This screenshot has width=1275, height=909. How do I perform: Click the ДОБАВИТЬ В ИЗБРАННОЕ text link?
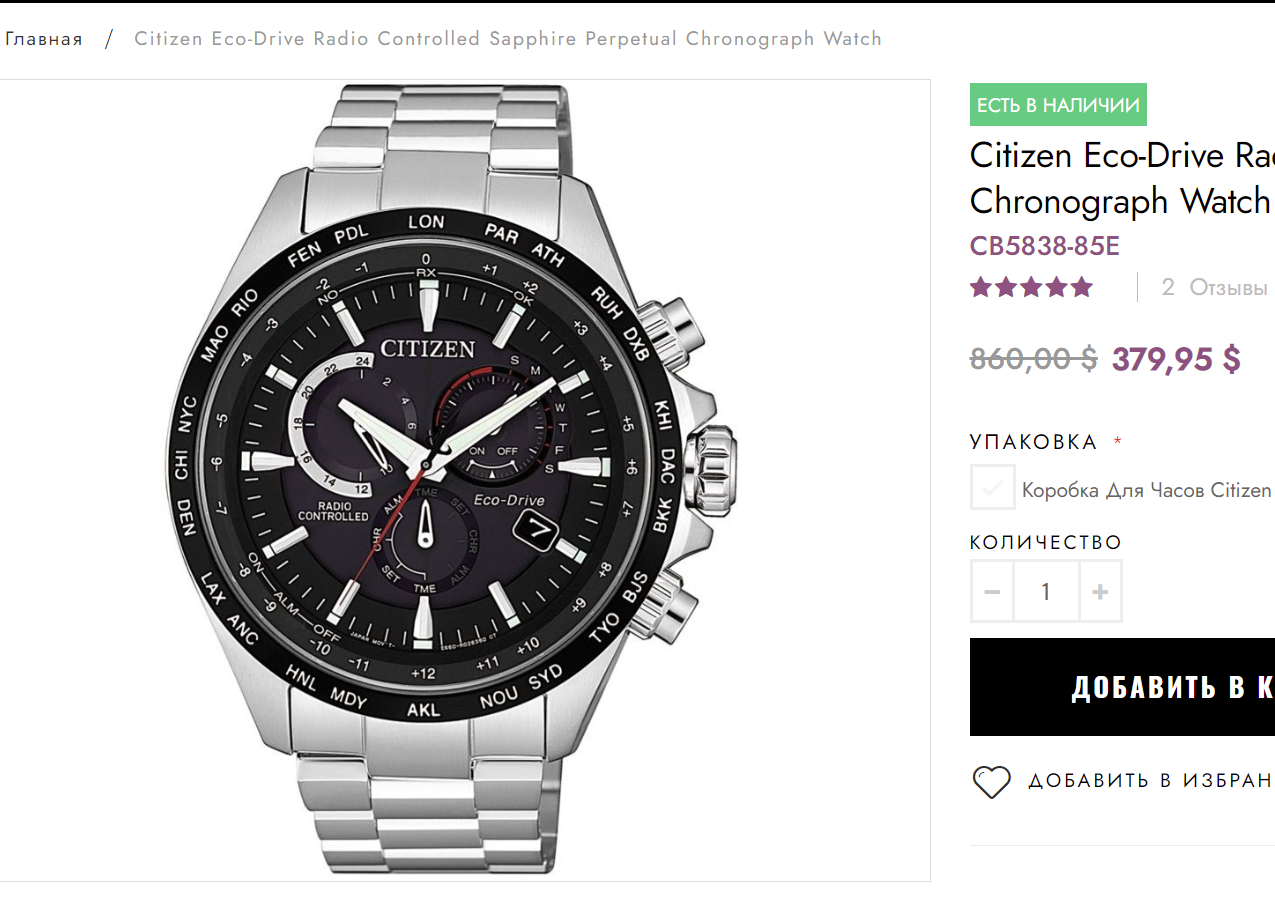[1150, 781]
